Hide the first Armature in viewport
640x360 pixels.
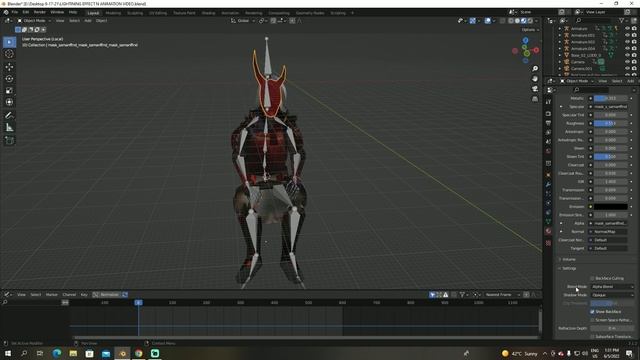627,29
